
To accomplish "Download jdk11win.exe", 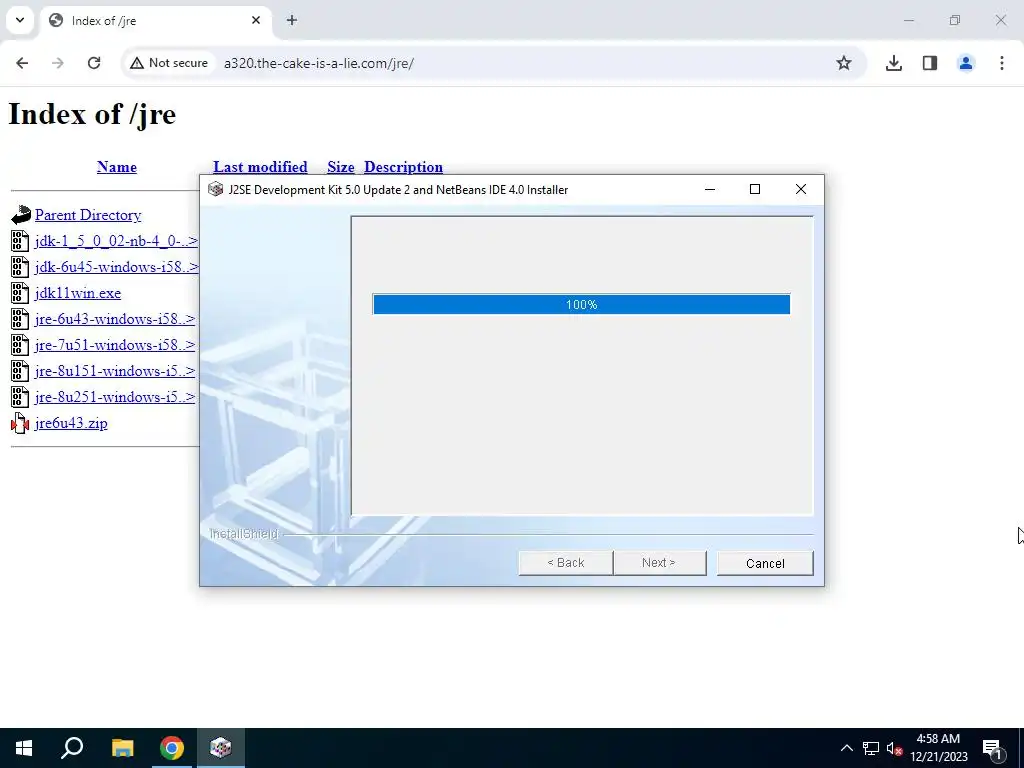I will pos(78,293).
